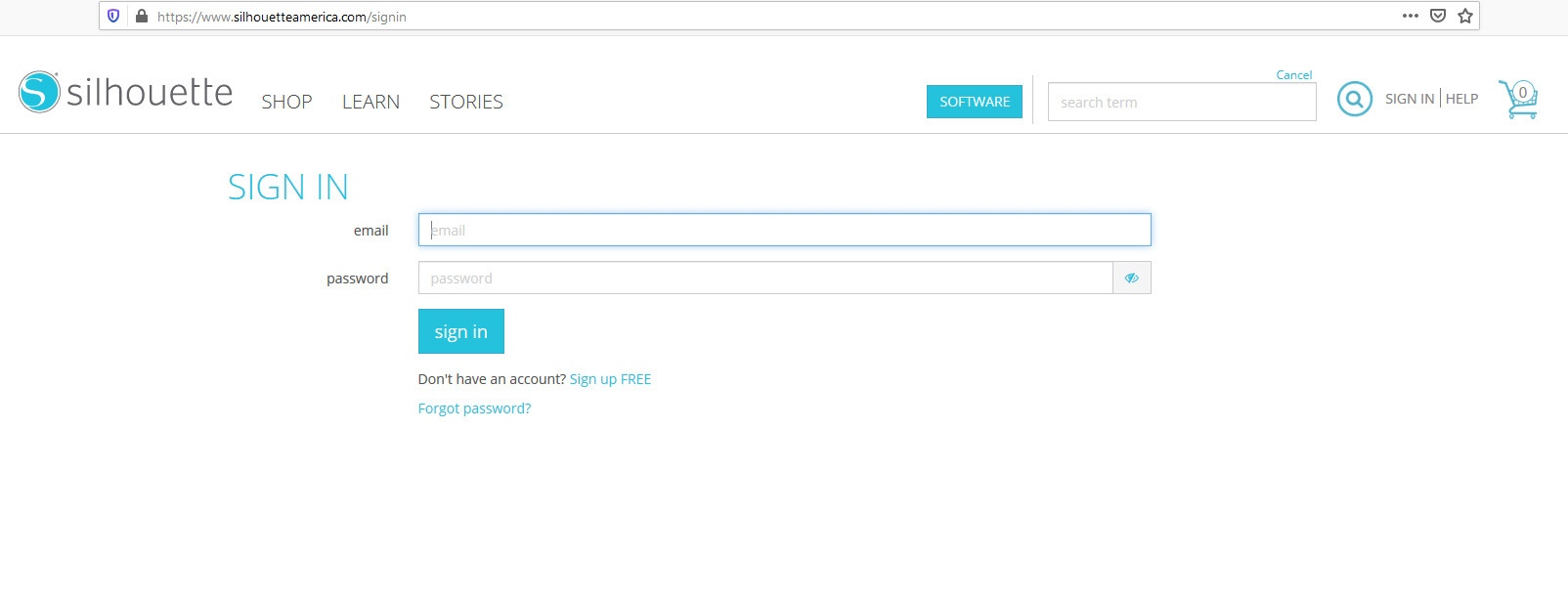This screenshot has height=601, width=1568.
Task: Click the Save to Pocket icon
Action: (1437, 16)
